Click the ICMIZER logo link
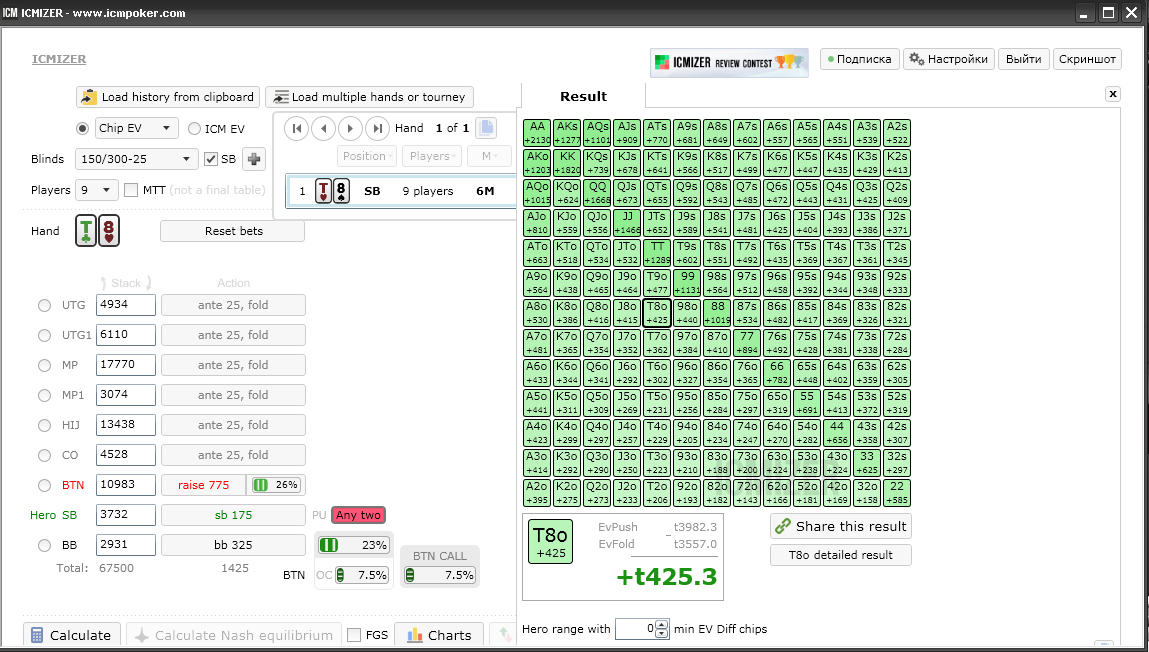 coord(59,59)
